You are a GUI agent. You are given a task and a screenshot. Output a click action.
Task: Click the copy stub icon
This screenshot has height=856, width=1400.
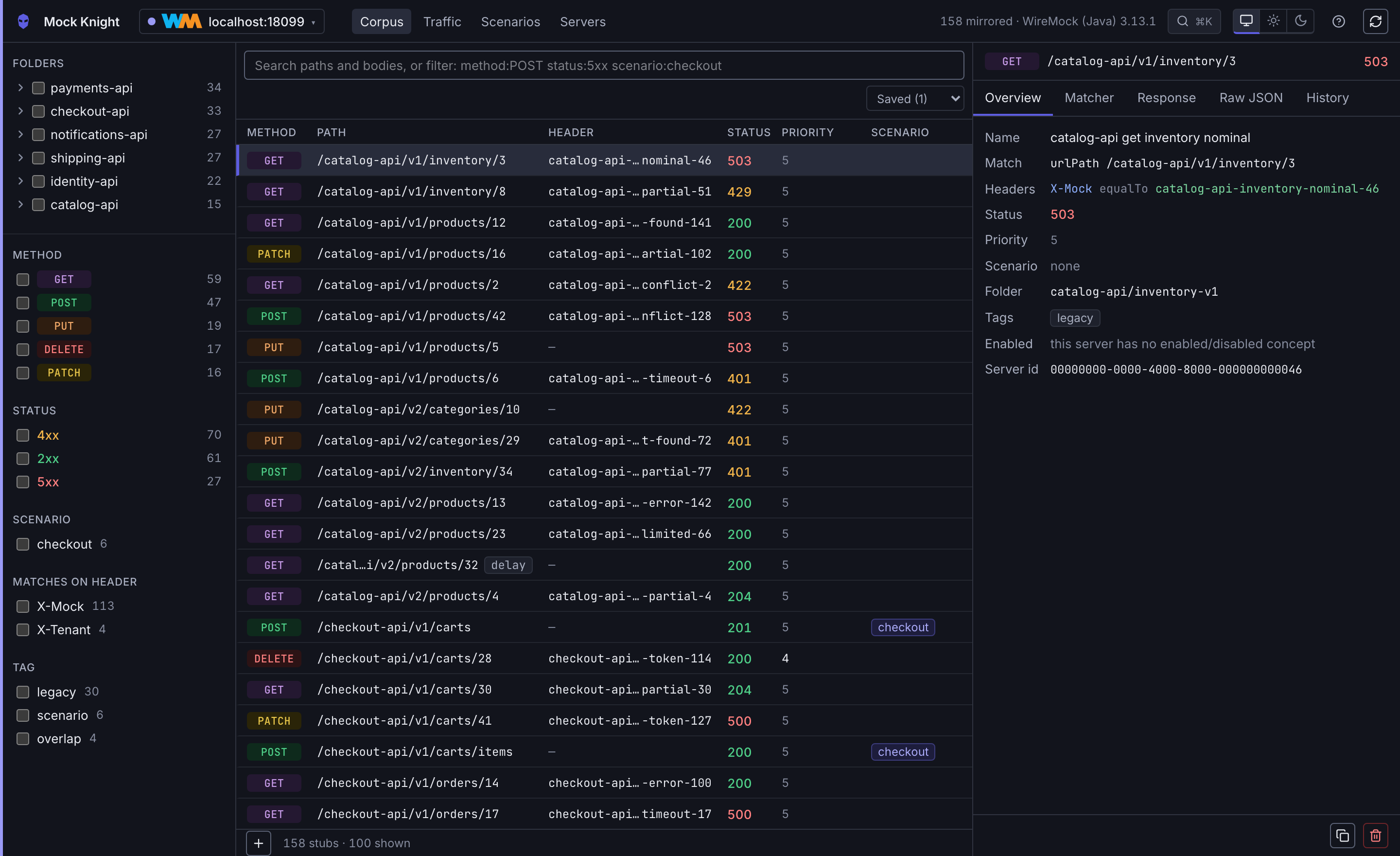1343,836
